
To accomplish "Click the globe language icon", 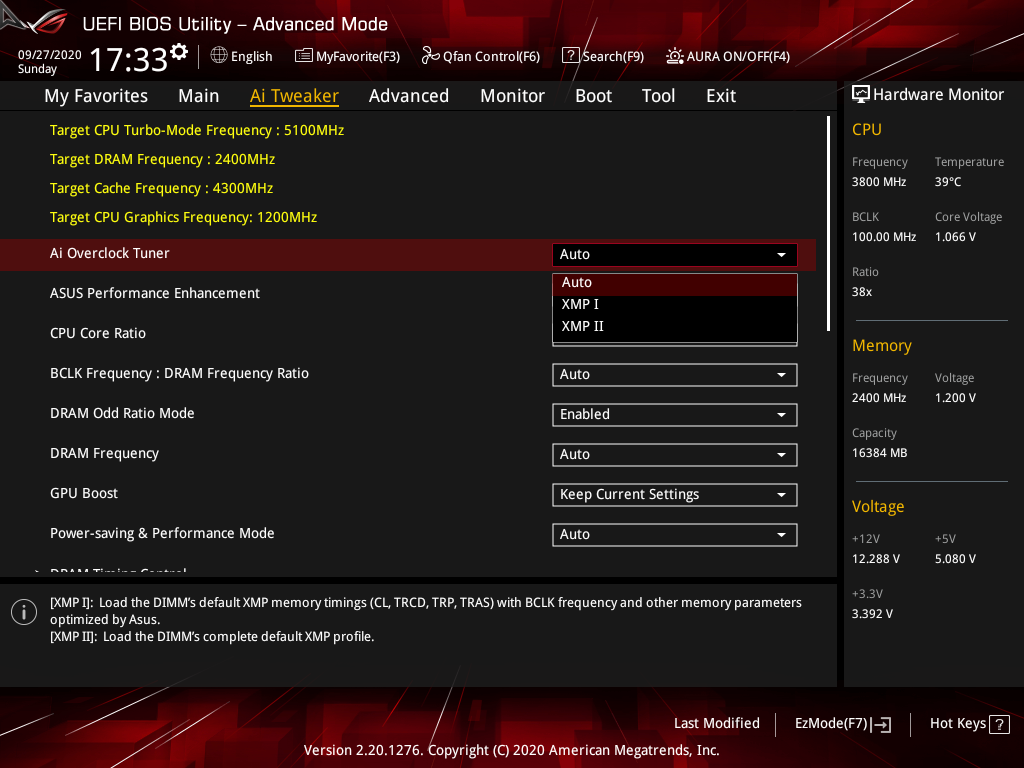I will pyautogui.click(x=219, y=56).
